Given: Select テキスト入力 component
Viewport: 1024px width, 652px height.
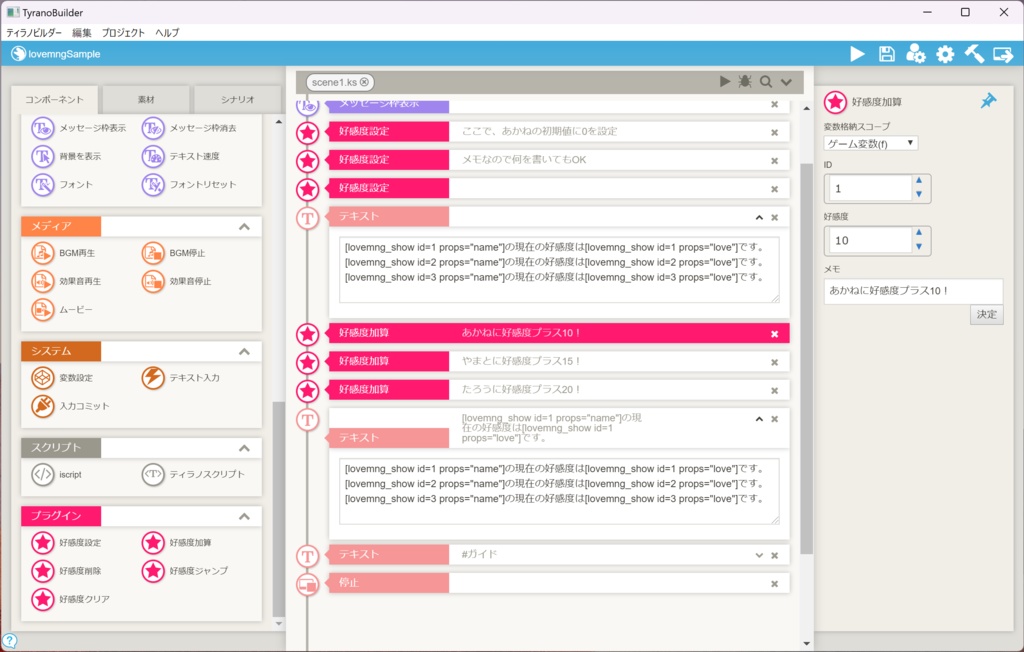Looking at the screenshot, I should click(181, 378).
